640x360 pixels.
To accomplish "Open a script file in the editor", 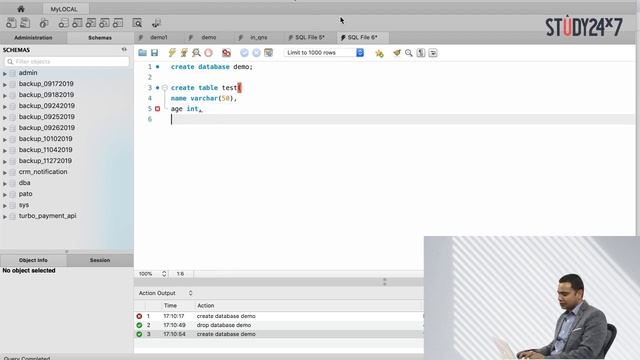I will pyautogui.click(x=142, y=53).
